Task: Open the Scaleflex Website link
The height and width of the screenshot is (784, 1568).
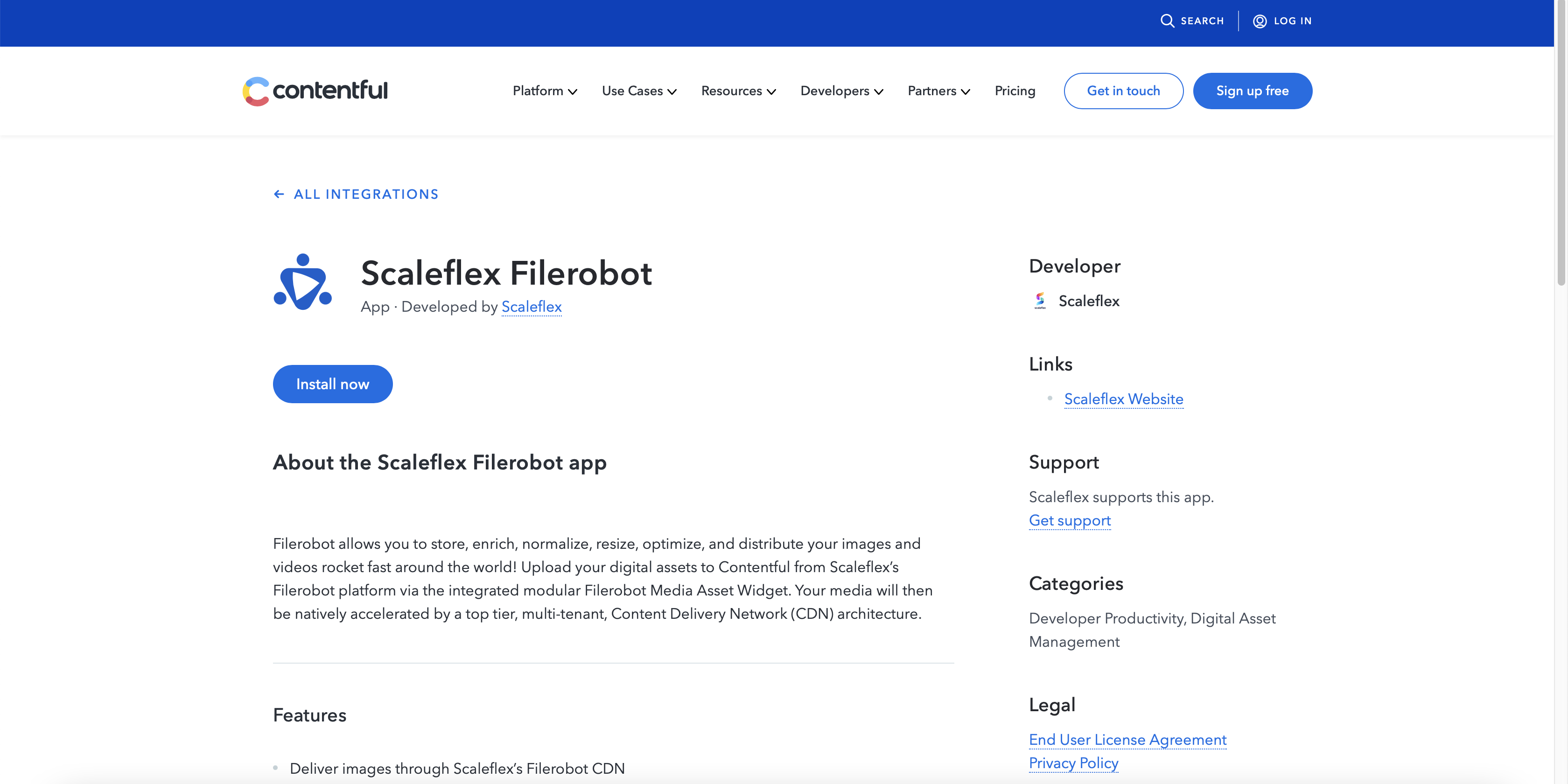Action: [1124, 399]
